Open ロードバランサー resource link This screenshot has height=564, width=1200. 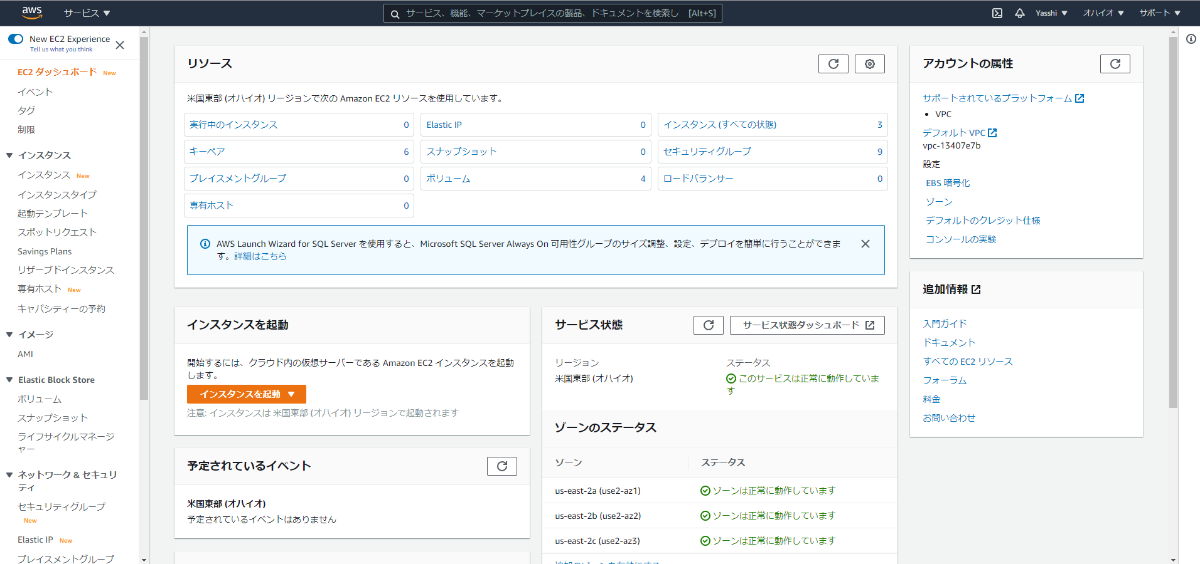coord(698,179)
